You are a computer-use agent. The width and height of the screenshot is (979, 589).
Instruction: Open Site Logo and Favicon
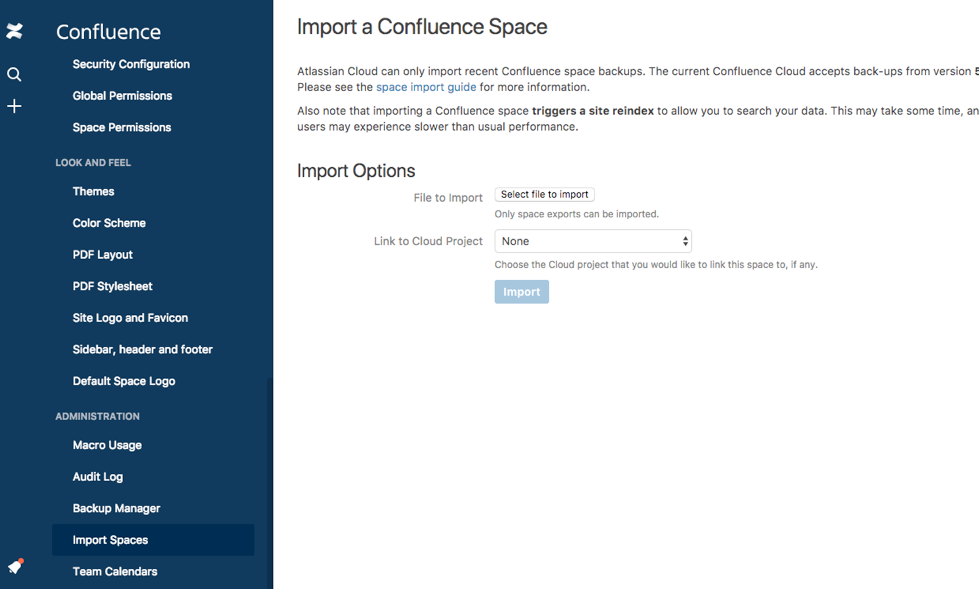coord(130,318)
